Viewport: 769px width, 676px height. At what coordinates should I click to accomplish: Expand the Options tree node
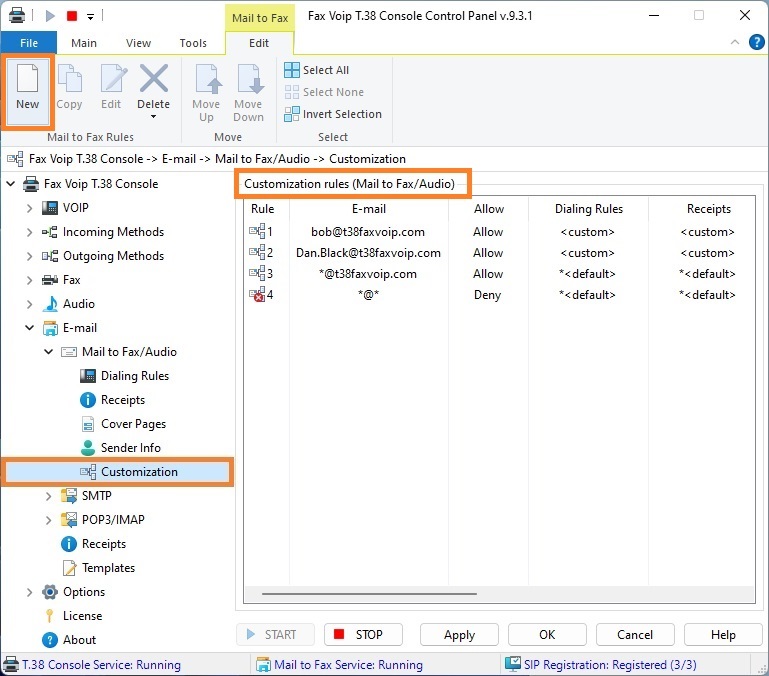[29, 592]
